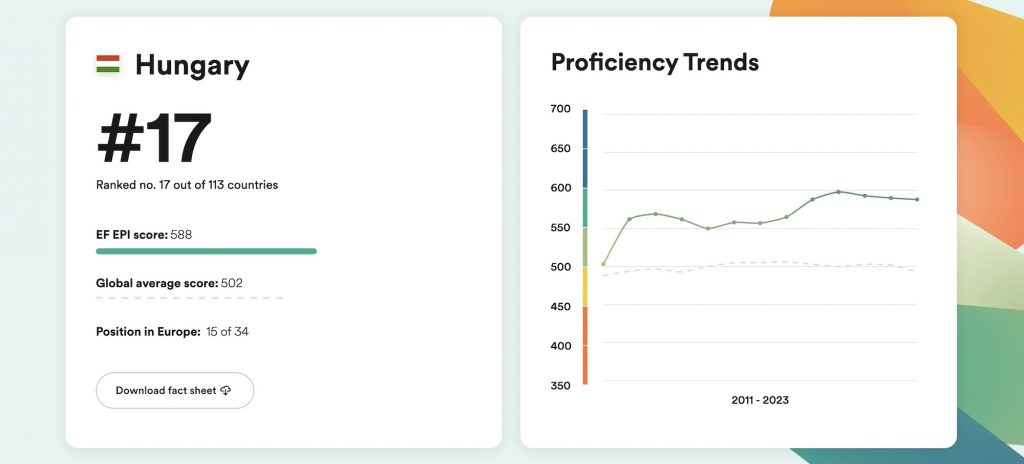Select the Hungary country heading
Screen dimensions: 1024x464
(x=192, y=66)
